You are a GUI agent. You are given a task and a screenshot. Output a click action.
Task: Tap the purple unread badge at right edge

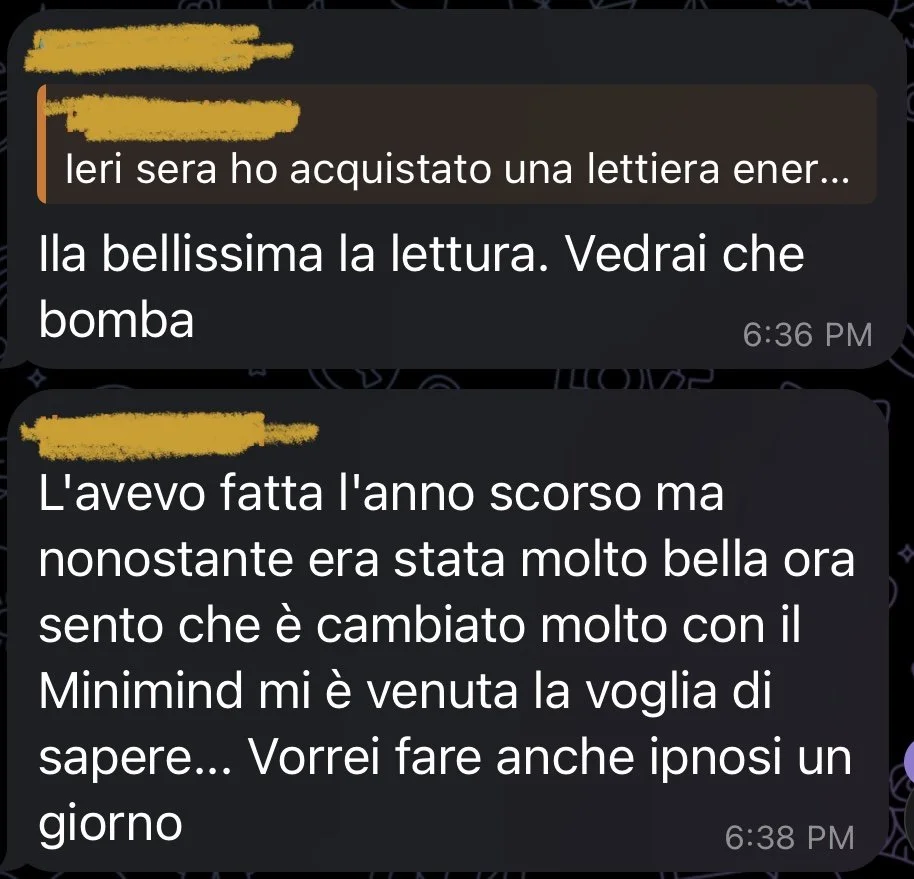click(909, 760)
